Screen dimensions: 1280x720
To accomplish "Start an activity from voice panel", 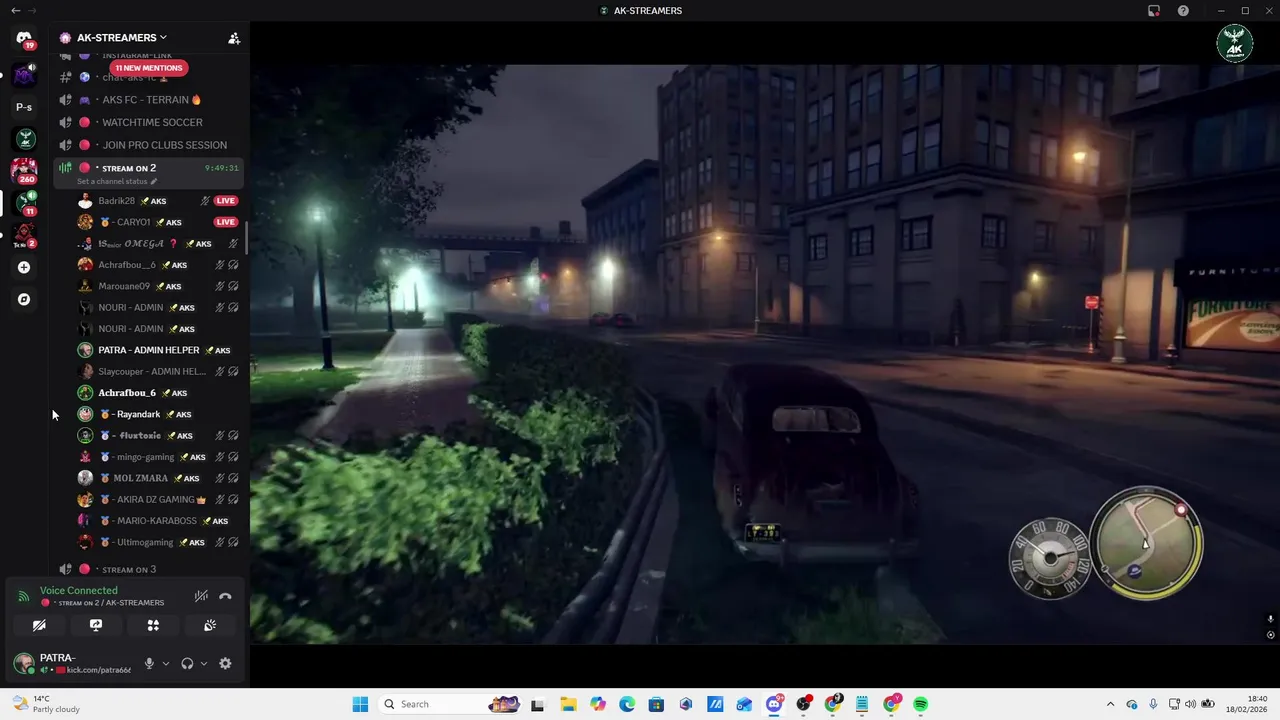I will (153, 625).
